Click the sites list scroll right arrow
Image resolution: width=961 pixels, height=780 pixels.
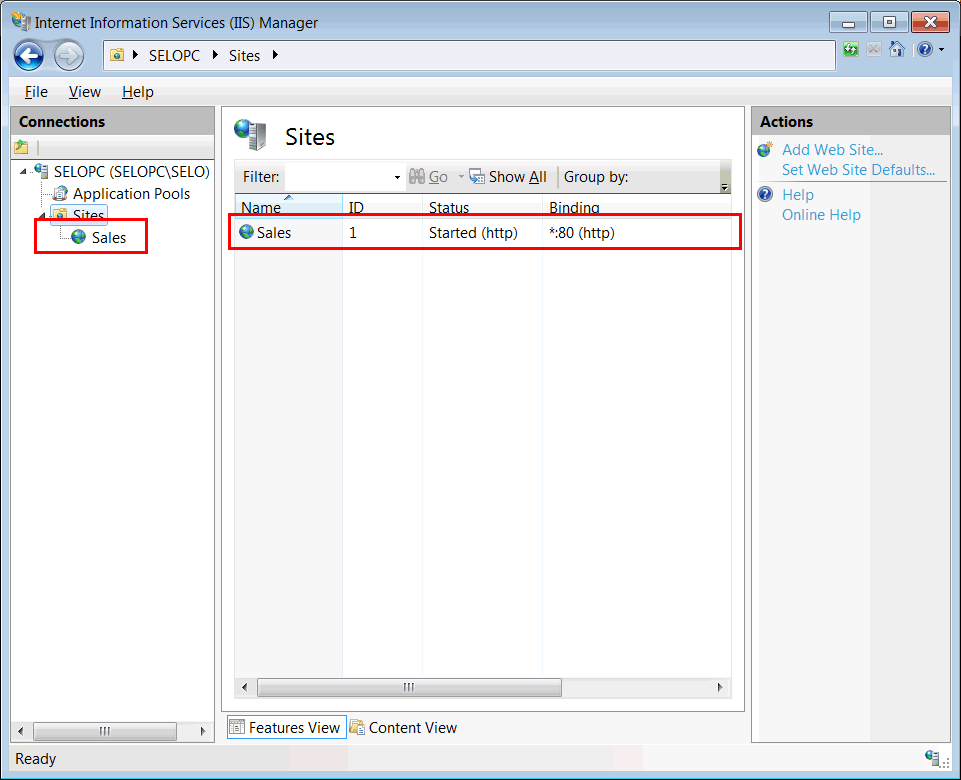tap(720, 687)
